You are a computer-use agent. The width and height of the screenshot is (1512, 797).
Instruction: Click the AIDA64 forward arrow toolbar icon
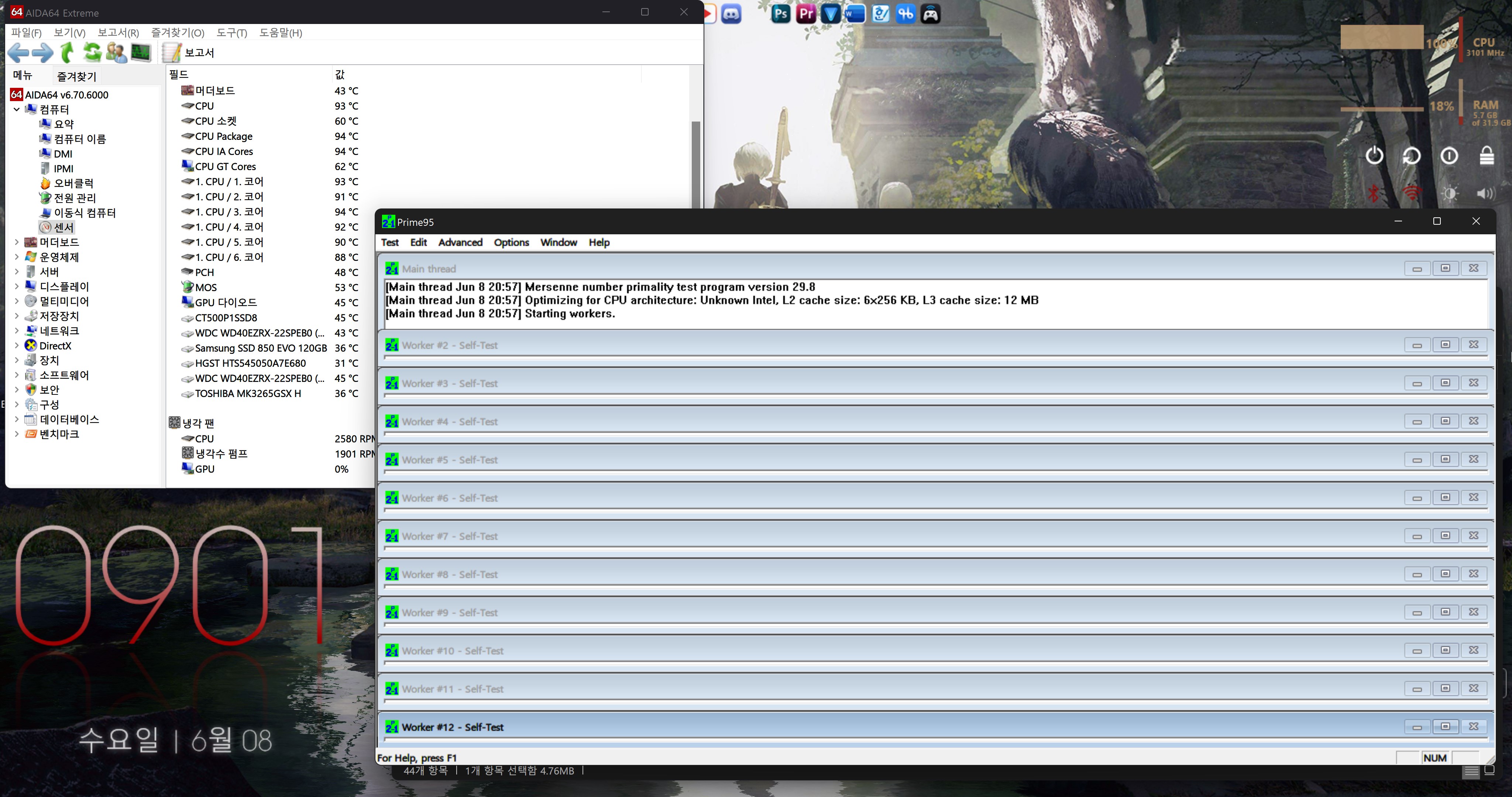coord(42,53)
